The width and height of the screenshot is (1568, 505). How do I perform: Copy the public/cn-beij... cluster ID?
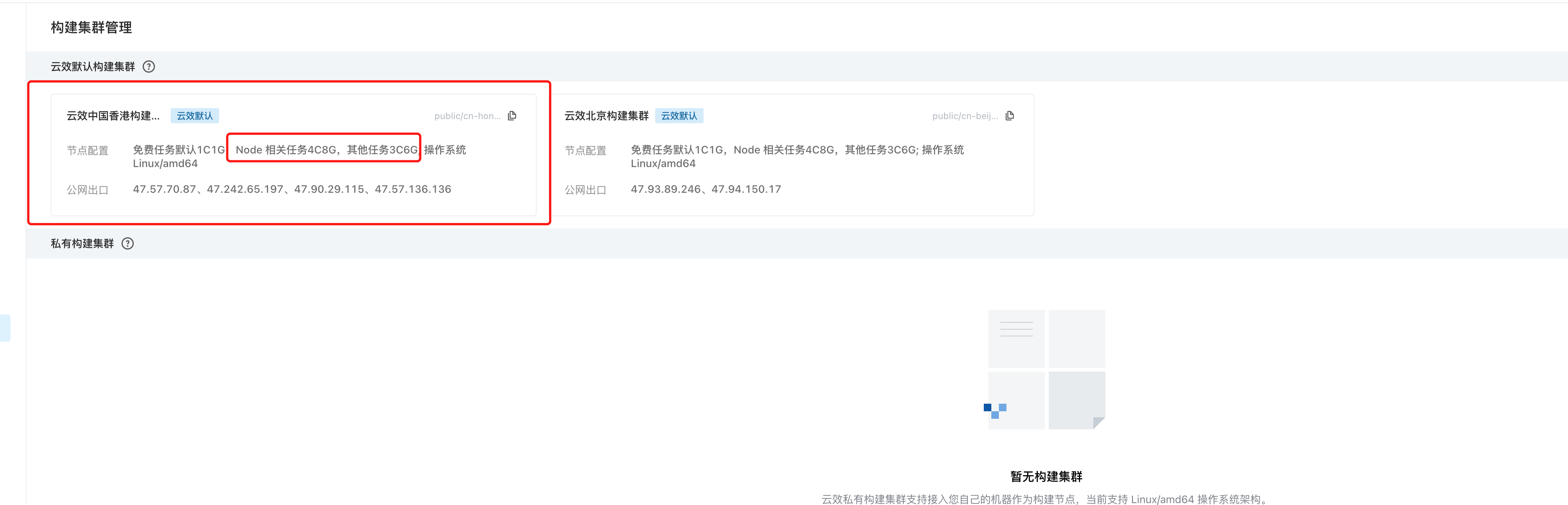1010,116
